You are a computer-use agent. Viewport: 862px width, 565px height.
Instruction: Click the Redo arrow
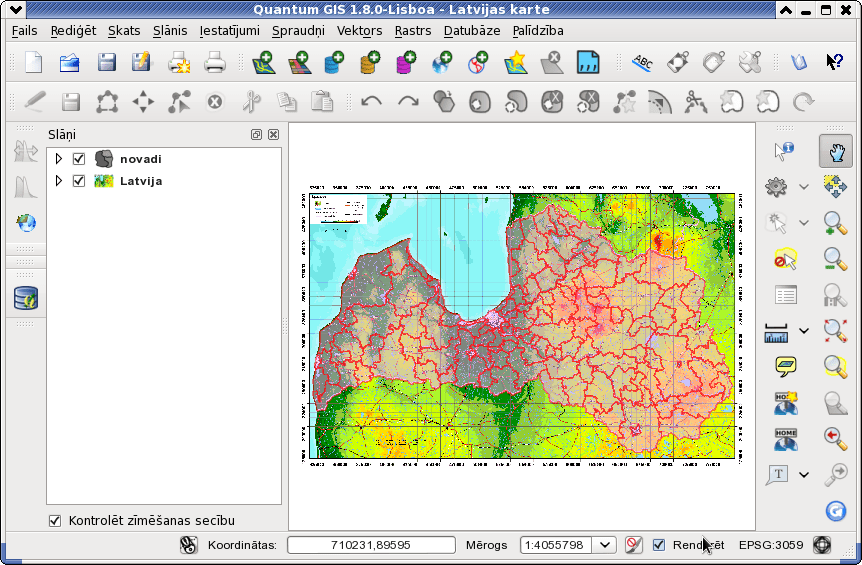click(408, 102)
